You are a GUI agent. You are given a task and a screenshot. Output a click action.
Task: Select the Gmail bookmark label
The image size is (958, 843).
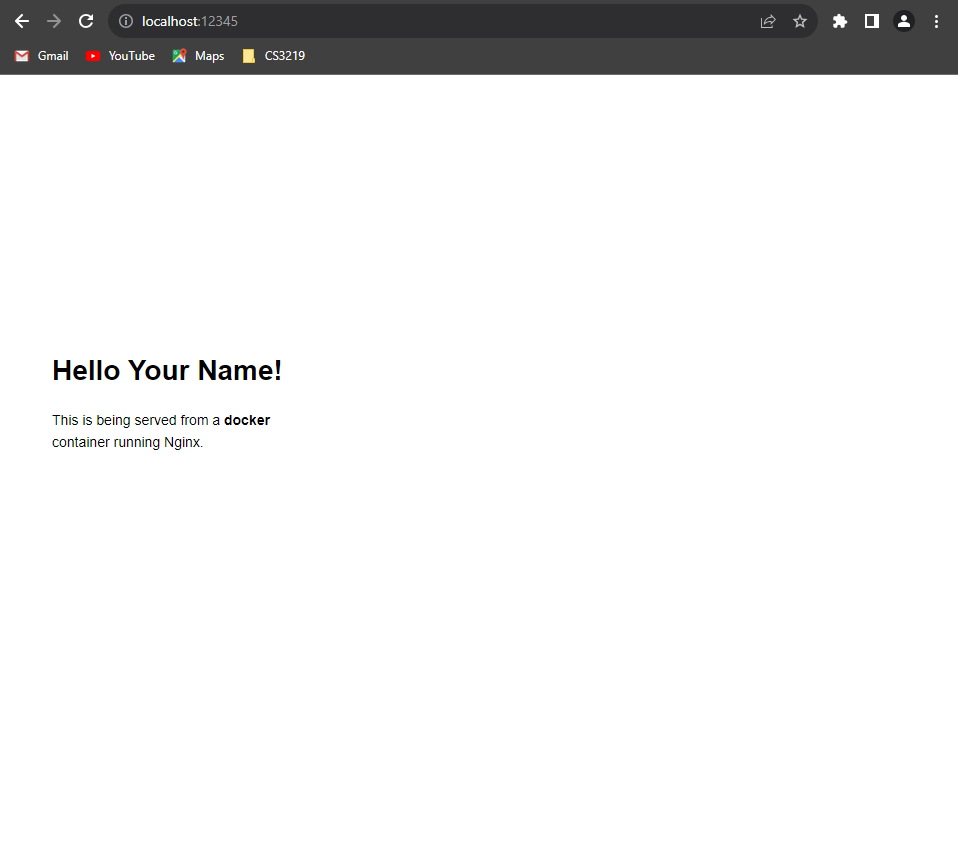point(53,56)
